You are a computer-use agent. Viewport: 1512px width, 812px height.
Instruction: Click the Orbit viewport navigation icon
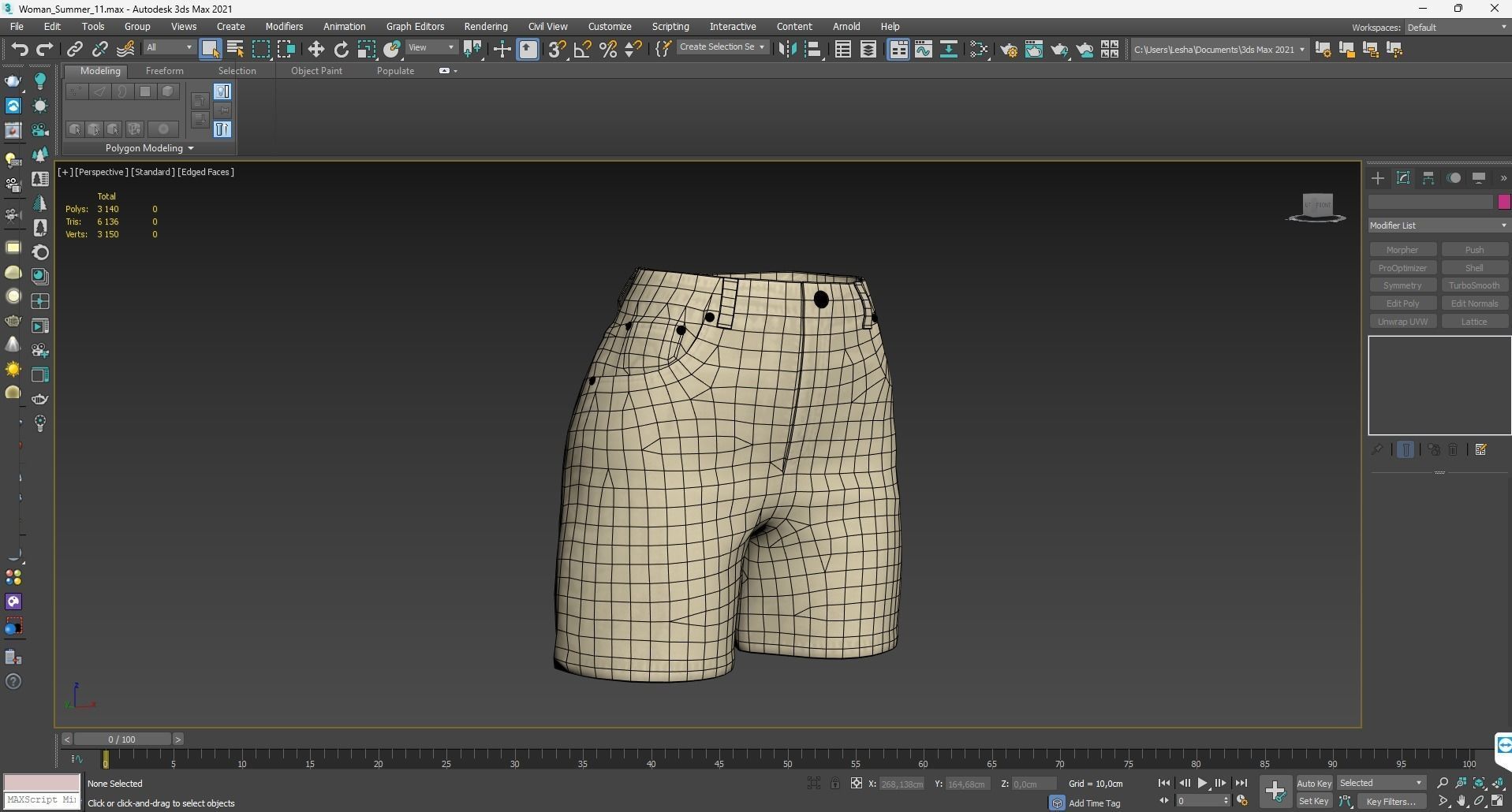1480,801
